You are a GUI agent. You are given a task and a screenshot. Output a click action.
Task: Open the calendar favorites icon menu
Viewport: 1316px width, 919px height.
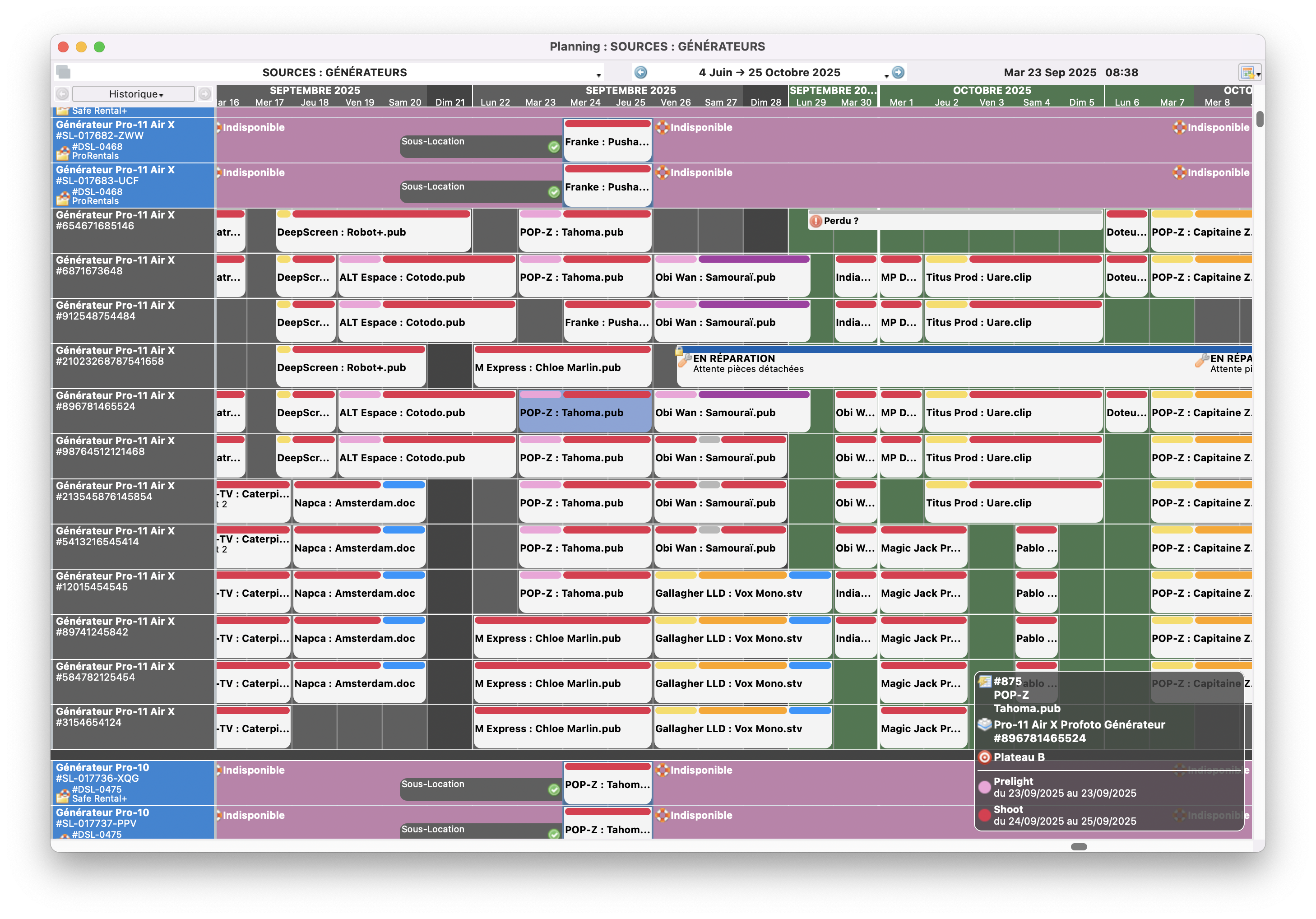coord(1249,73)
